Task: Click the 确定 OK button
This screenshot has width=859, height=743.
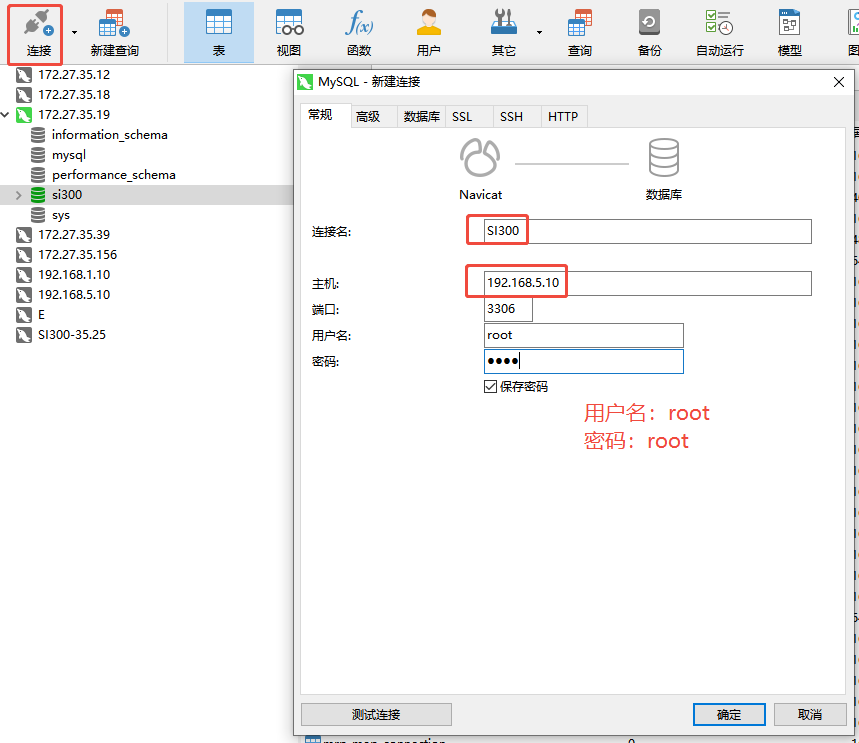Action: tap(729, 715)
